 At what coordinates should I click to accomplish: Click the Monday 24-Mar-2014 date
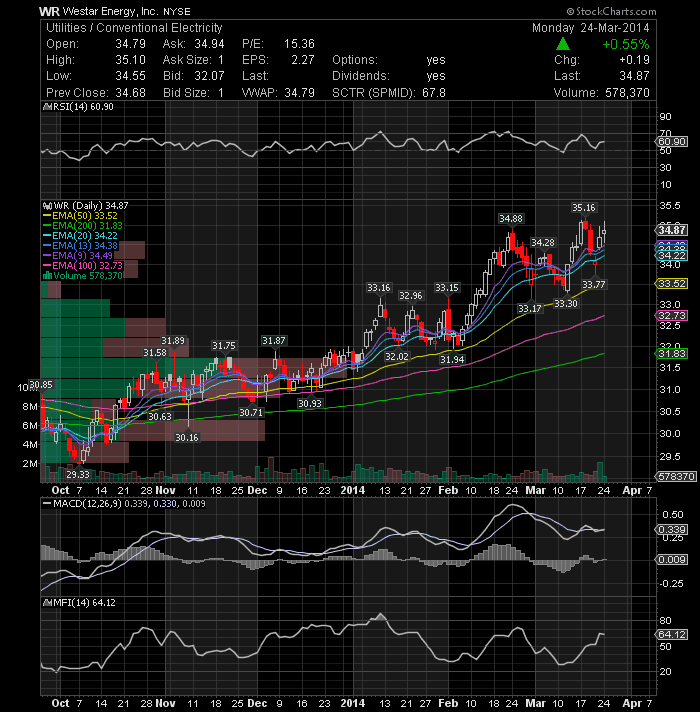591,28
